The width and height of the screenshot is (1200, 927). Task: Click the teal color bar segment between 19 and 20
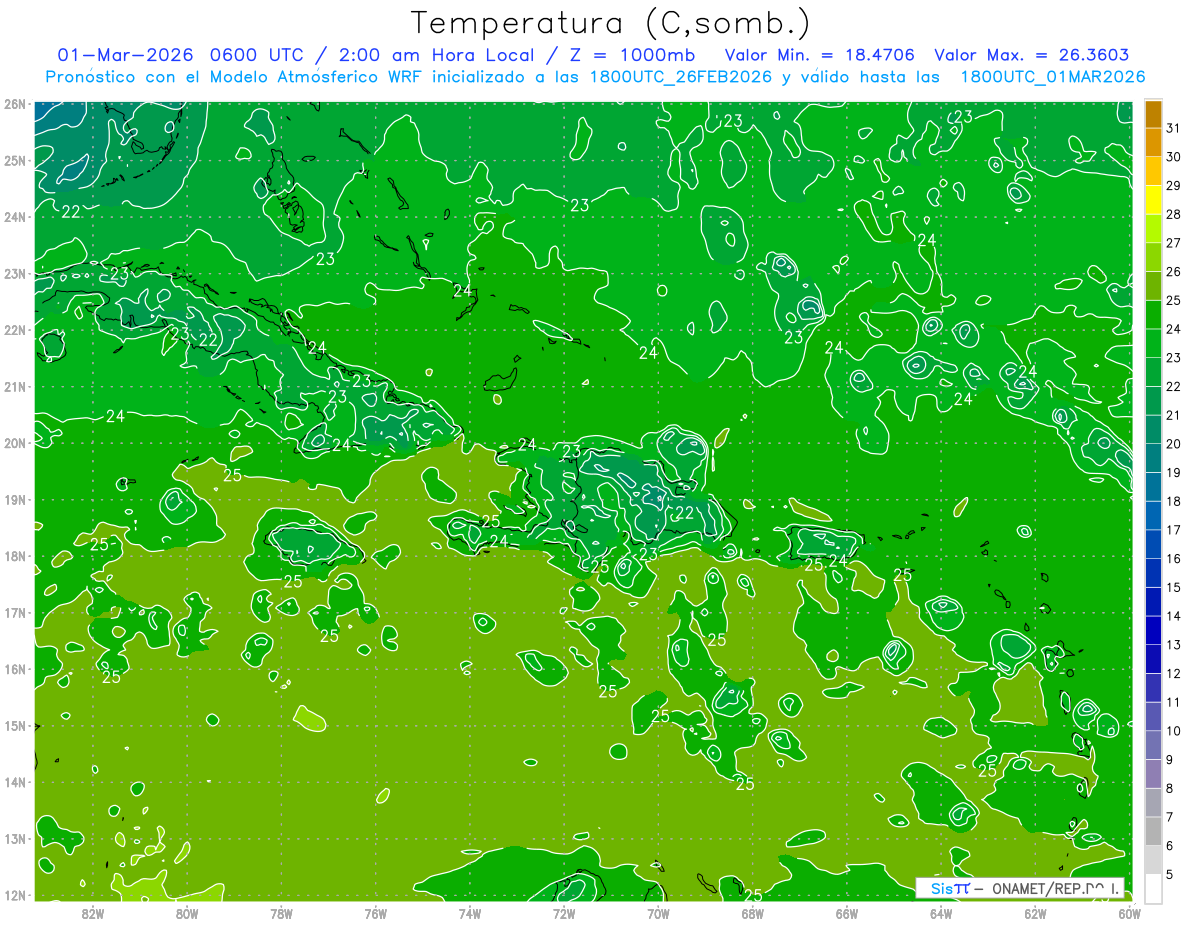coord(1153,458)
